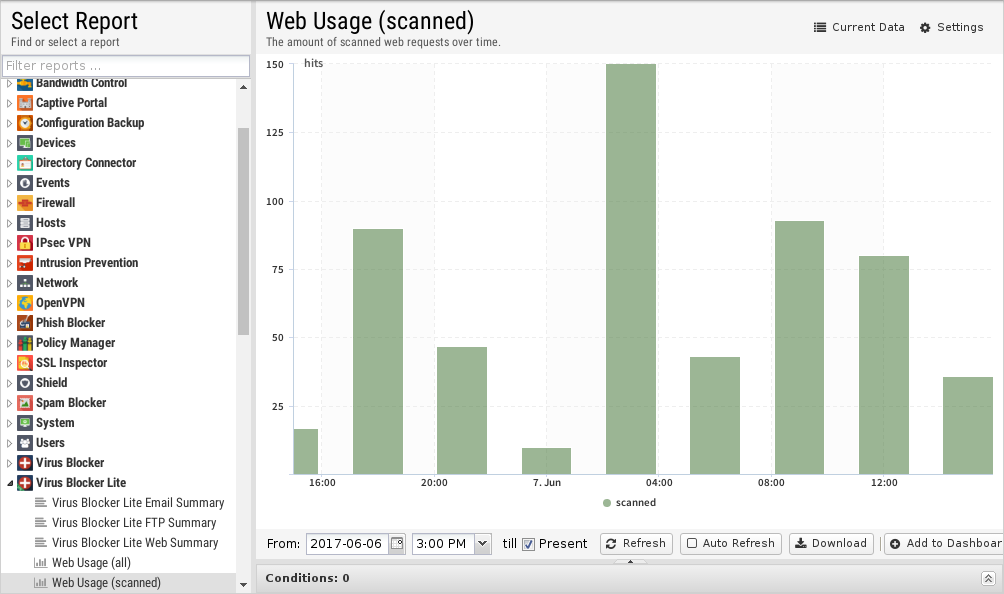Enable the Auto Refresh checkbox button

731,543
